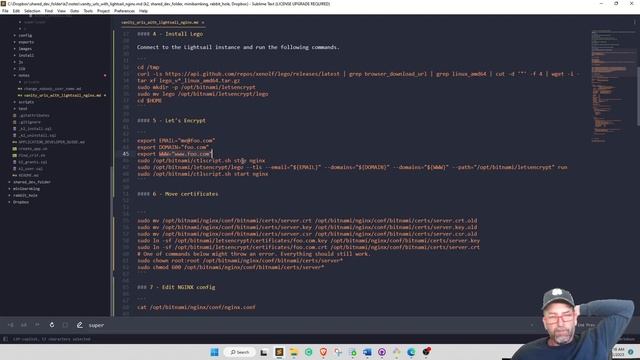Click the '#### 6 - Move certificates' heading
The height and width of the screenshot is (360, 640).
178,194
